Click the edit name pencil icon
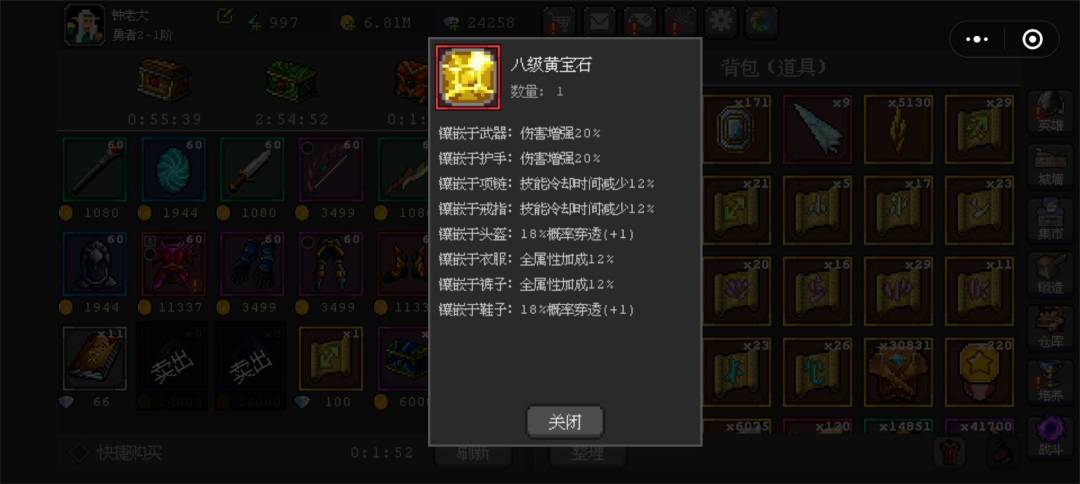This screenshot has width=1080, height=484. click(x=225, y=16)
